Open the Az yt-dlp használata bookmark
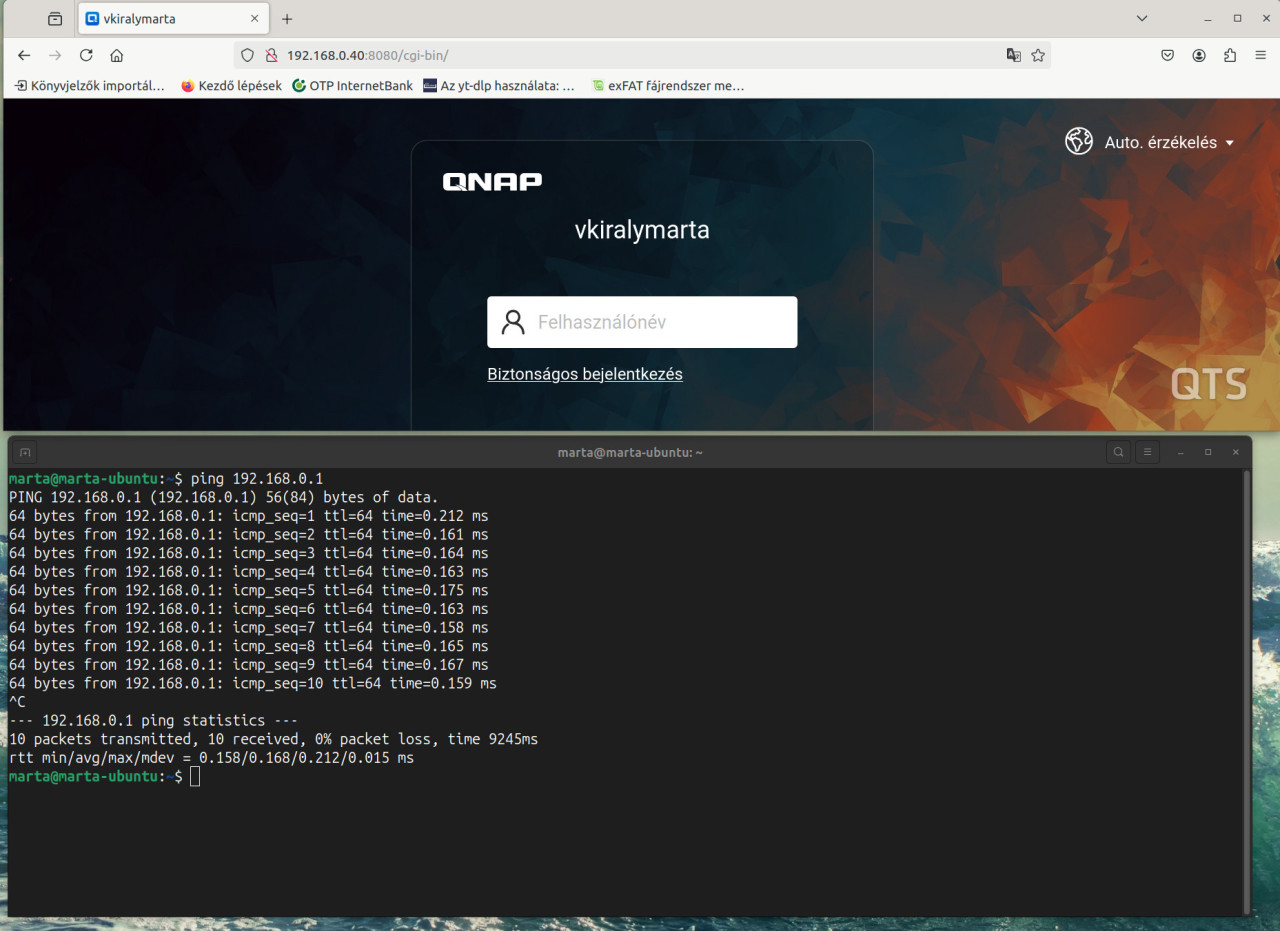This screenshot has height=931, width=1280. pos(499,86)
